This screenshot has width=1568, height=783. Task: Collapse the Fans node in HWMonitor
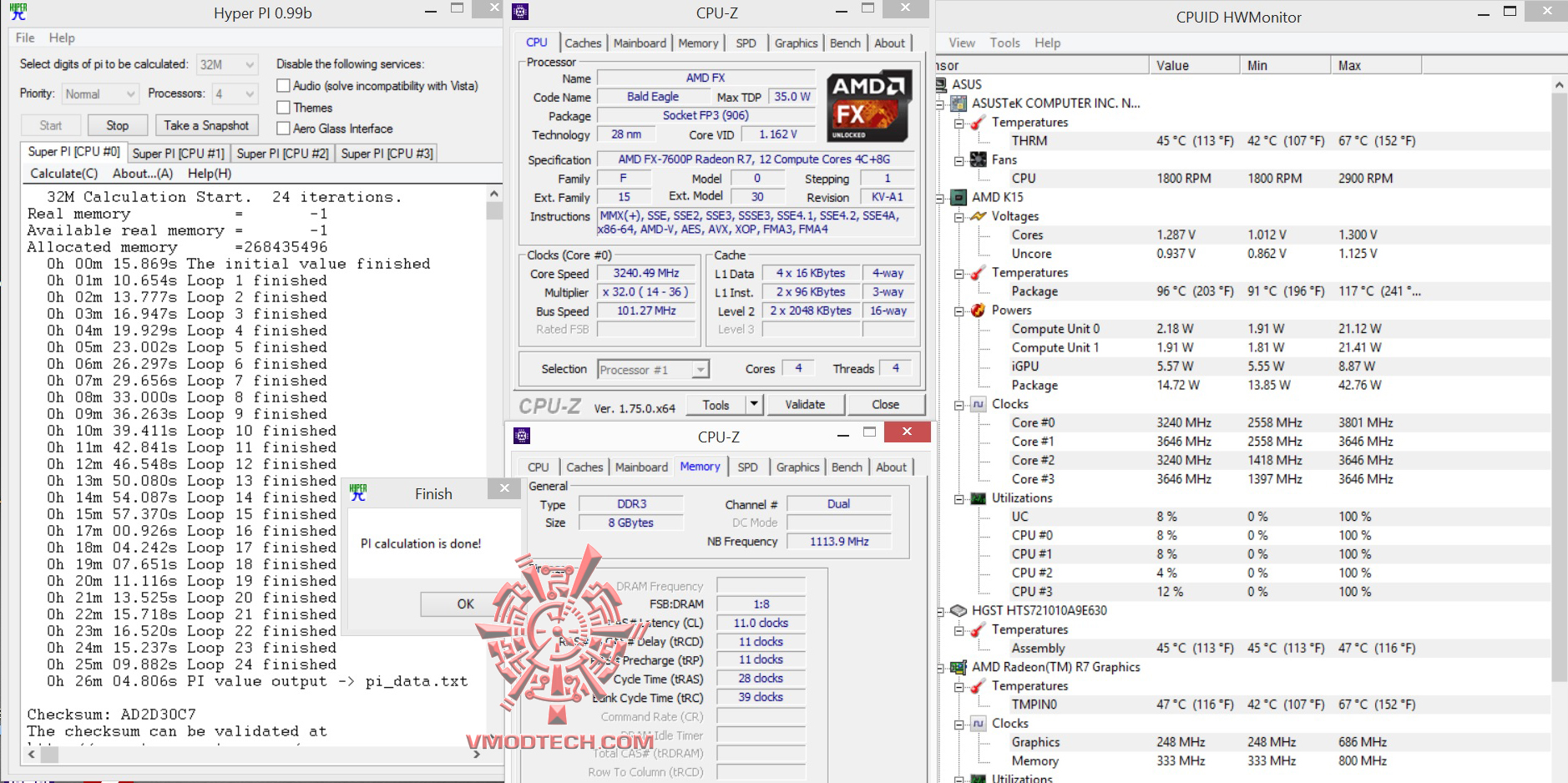[959, 160]
